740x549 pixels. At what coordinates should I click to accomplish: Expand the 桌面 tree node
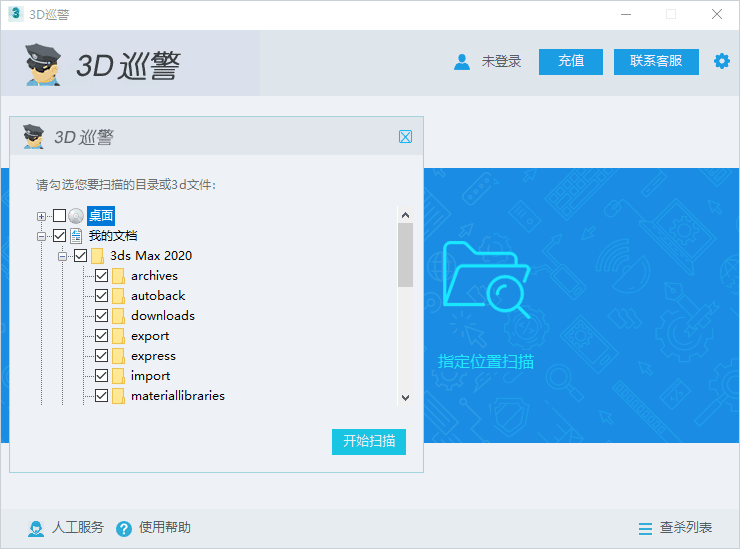42,216
